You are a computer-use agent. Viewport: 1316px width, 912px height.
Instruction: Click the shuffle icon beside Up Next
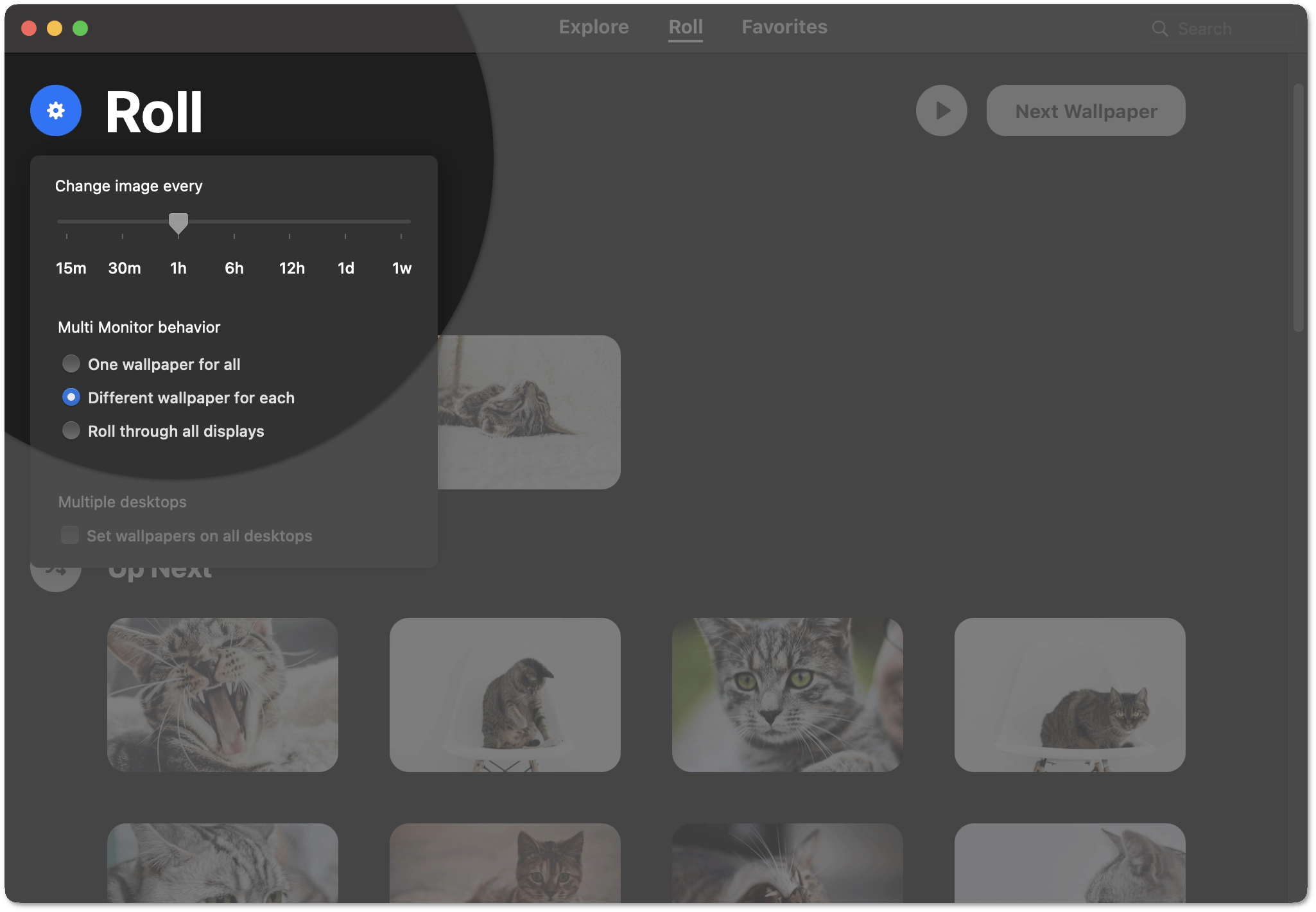click(x=56, y=575)
